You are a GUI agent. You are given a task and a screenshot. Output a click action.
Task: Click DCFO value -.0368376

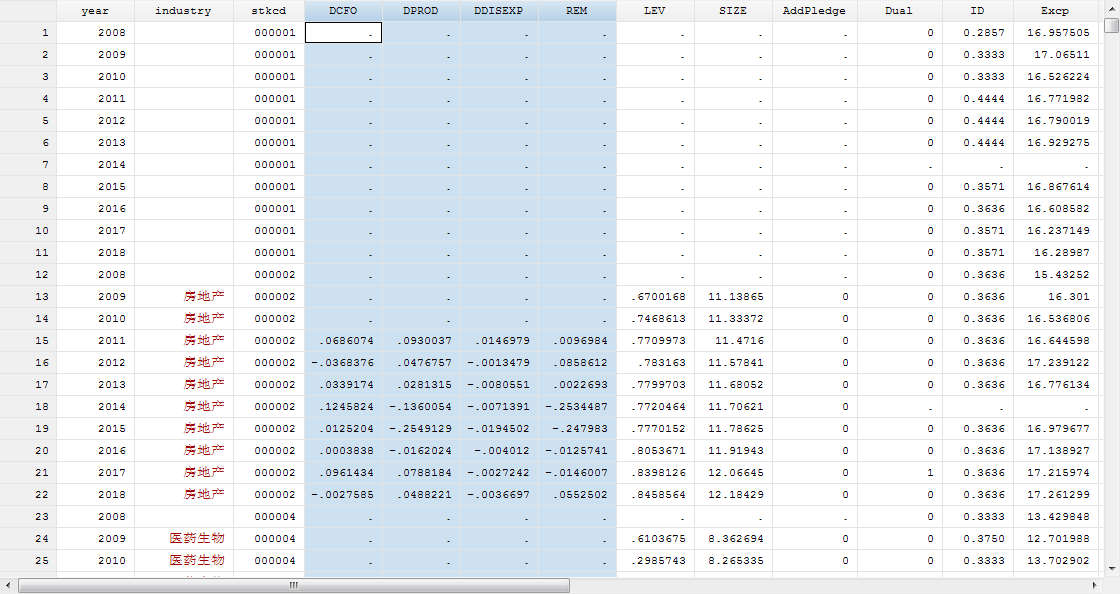(x=343, y=363)
